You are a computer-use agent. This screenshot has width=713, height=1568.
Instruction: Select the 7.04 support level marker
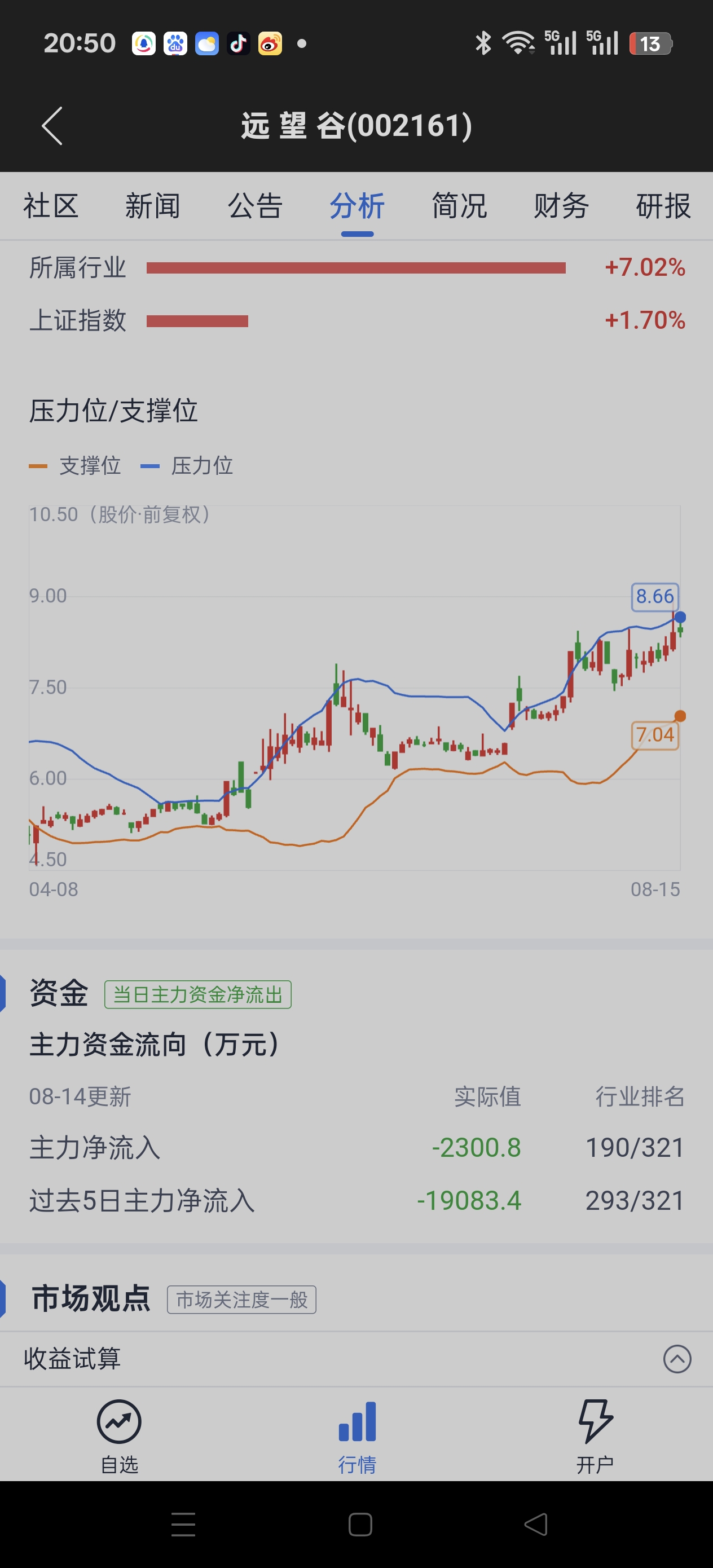coord(654,735)
